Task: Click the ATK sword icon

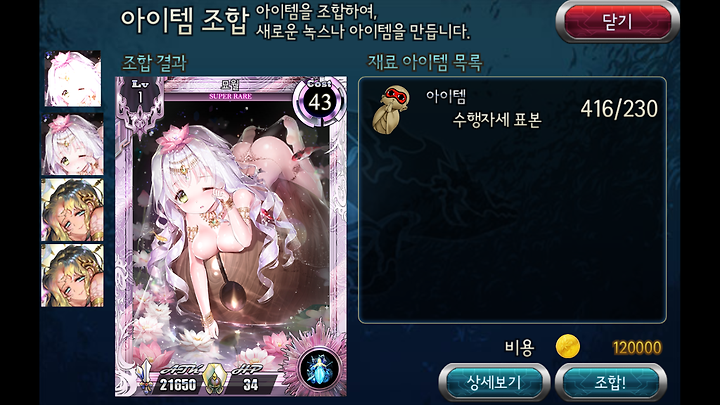Action: point(146,377)
